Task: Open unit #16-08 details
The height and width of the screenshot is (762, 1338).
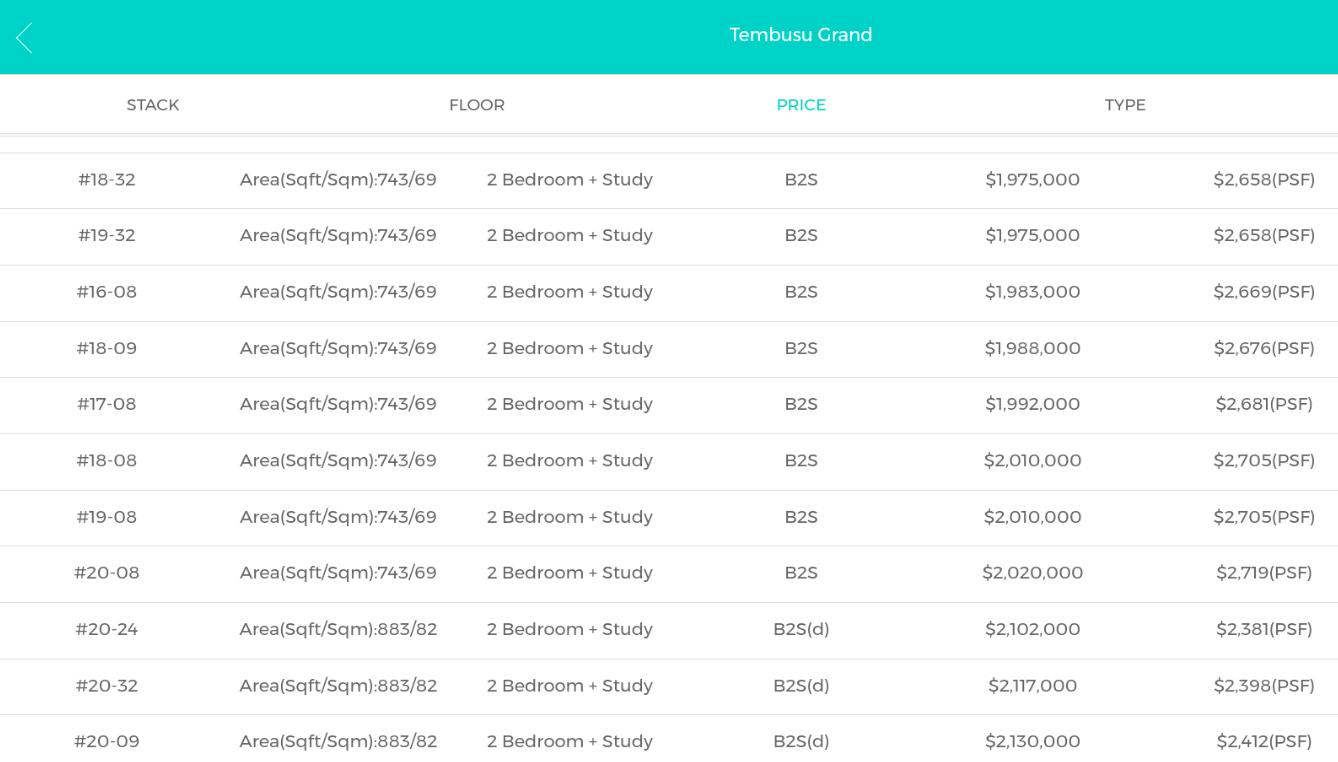Action: click(107, 292)
